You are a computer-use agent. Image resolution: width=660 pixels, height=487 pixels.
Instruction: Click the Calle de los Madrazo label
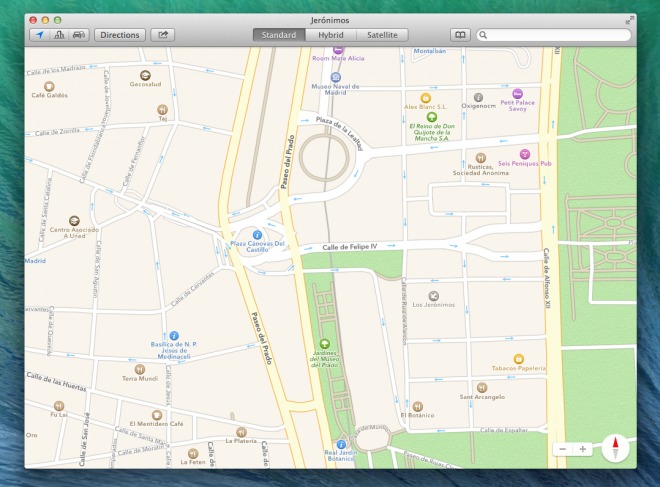pyautogui.click(x=56, y=70)
